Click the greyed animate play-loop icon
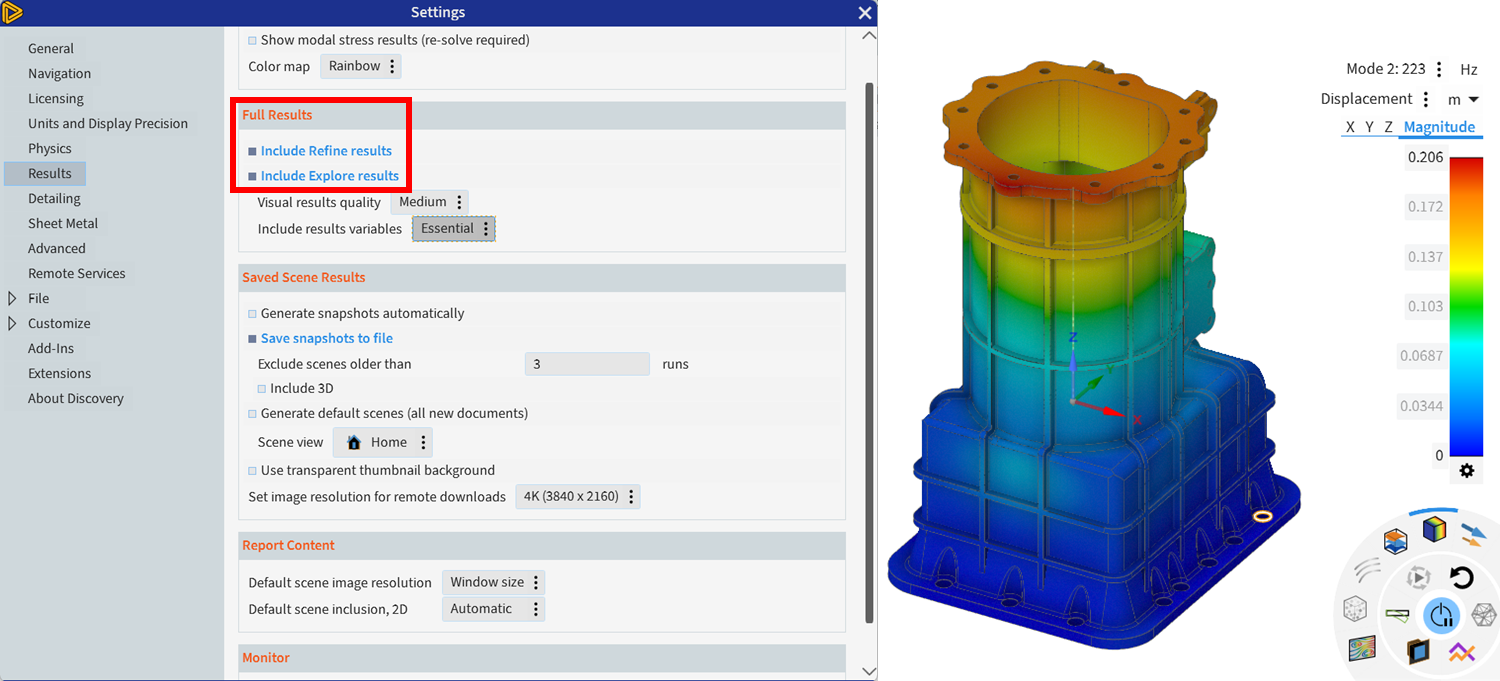This screenshot has height=681, width=1500. tap(1418, 577)
